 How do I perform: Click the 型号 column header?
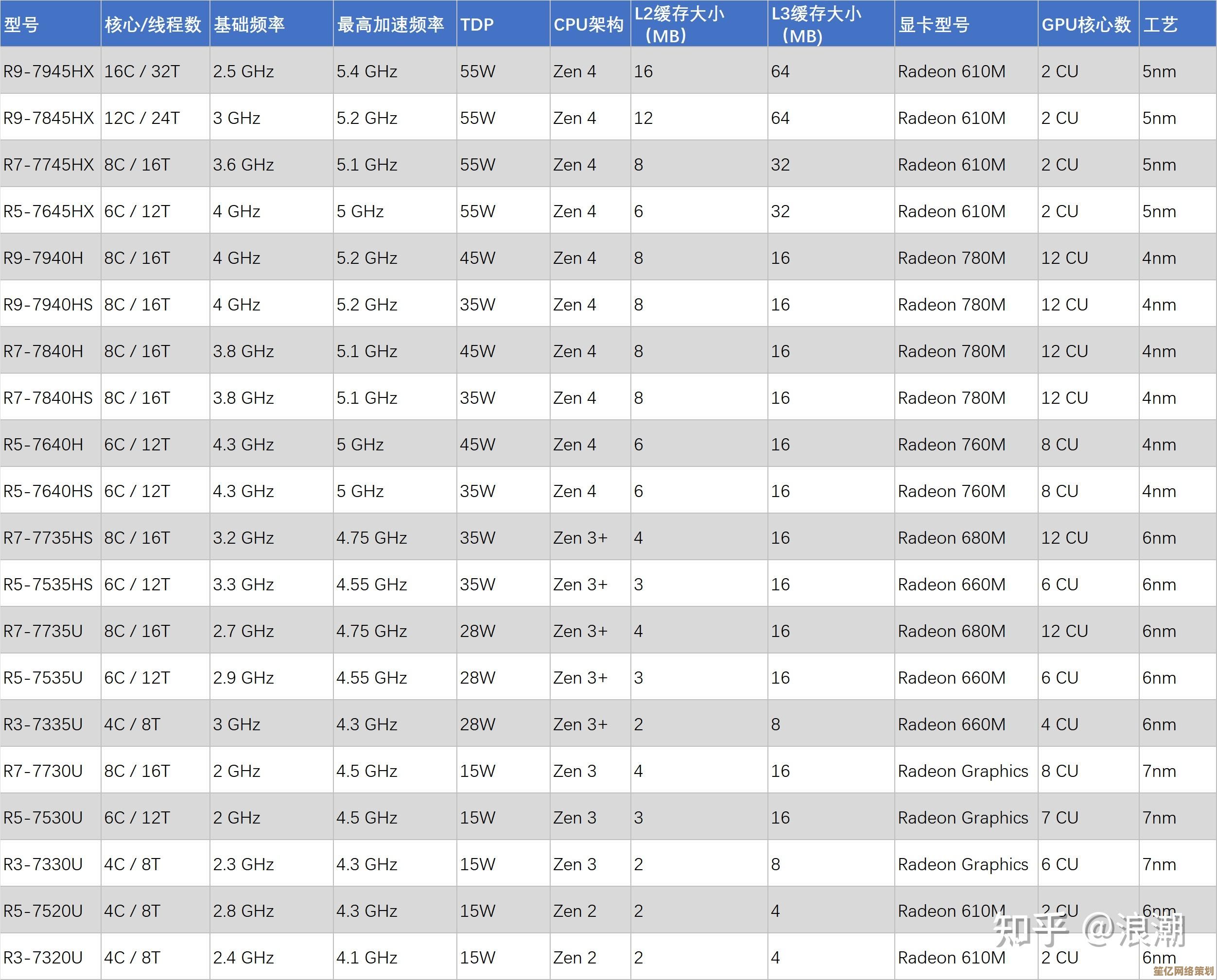tap(21, 24)
